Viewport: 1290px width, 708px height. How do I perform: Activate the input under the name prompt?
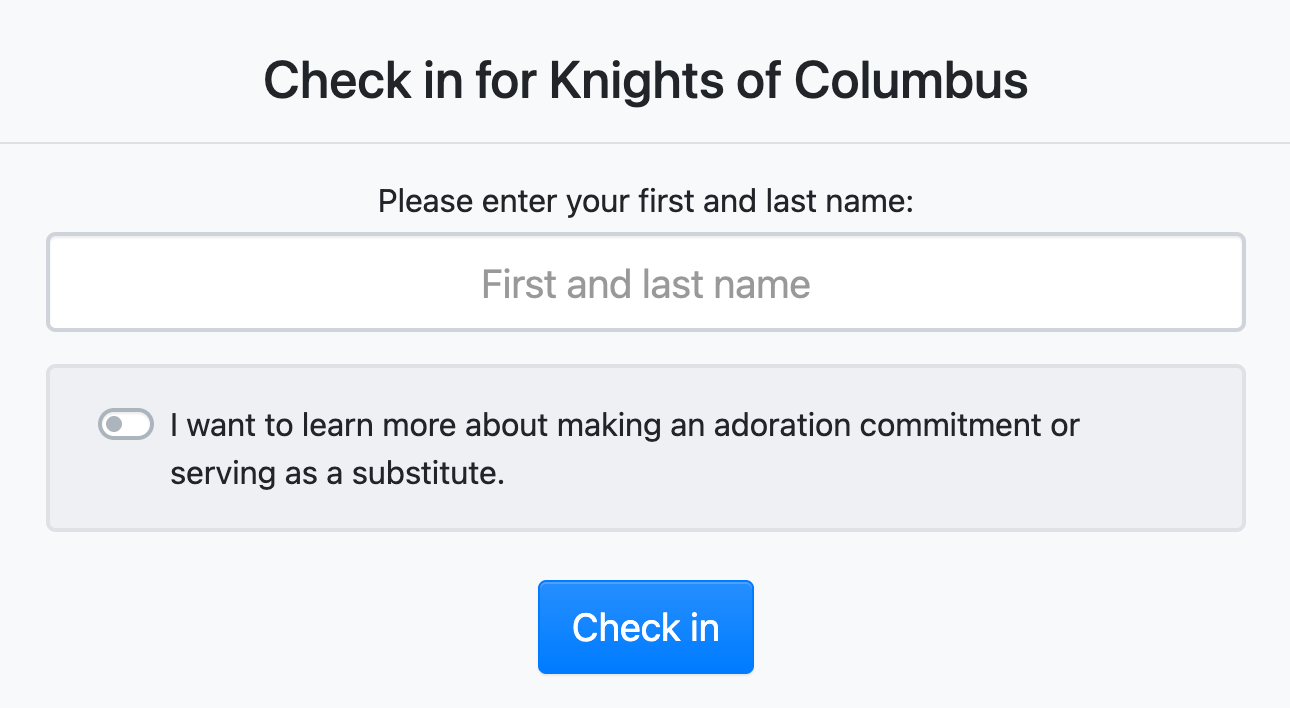point(645,283)
